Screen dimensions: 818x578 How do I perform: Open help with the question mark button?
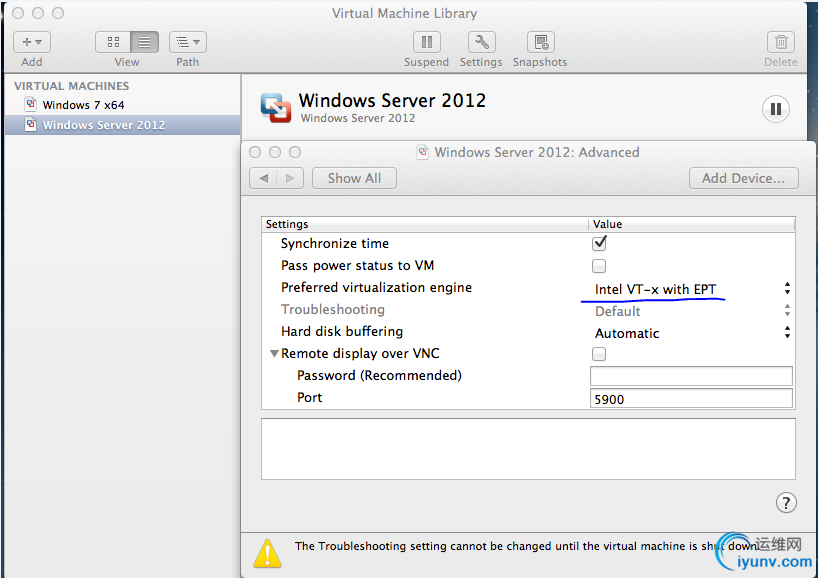786,503
